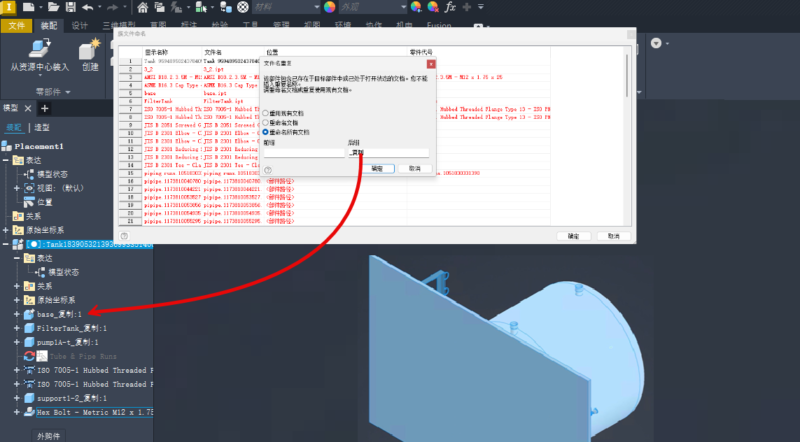Screen dimensions: 800x442
Task: Expand the Hex Bolt Metric M12 node
Action: 17,412
